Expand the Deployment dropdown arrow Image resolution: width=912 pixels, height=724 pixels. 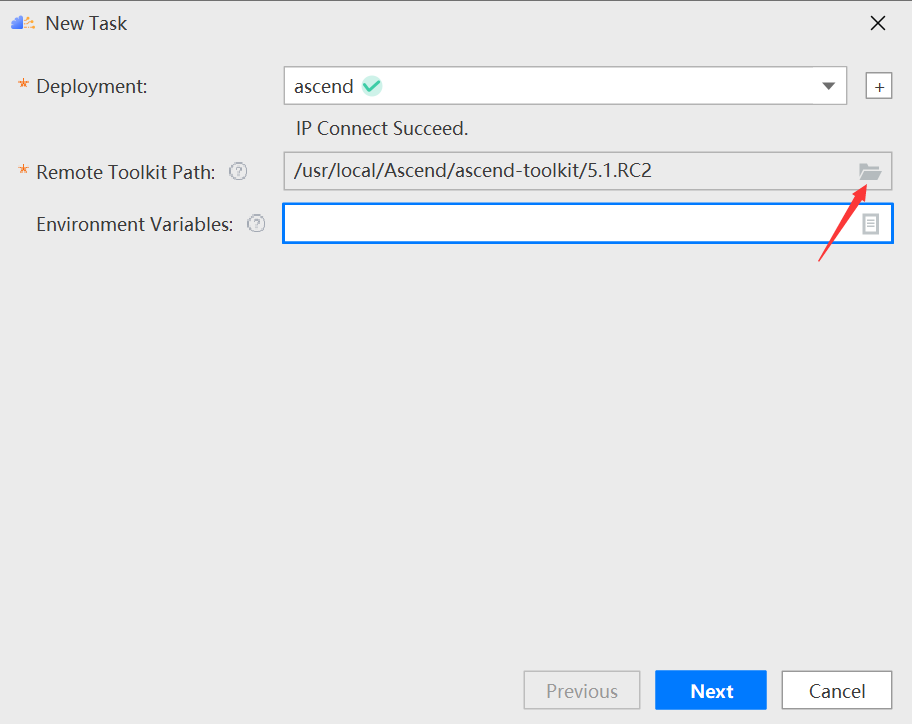[829, 86]
